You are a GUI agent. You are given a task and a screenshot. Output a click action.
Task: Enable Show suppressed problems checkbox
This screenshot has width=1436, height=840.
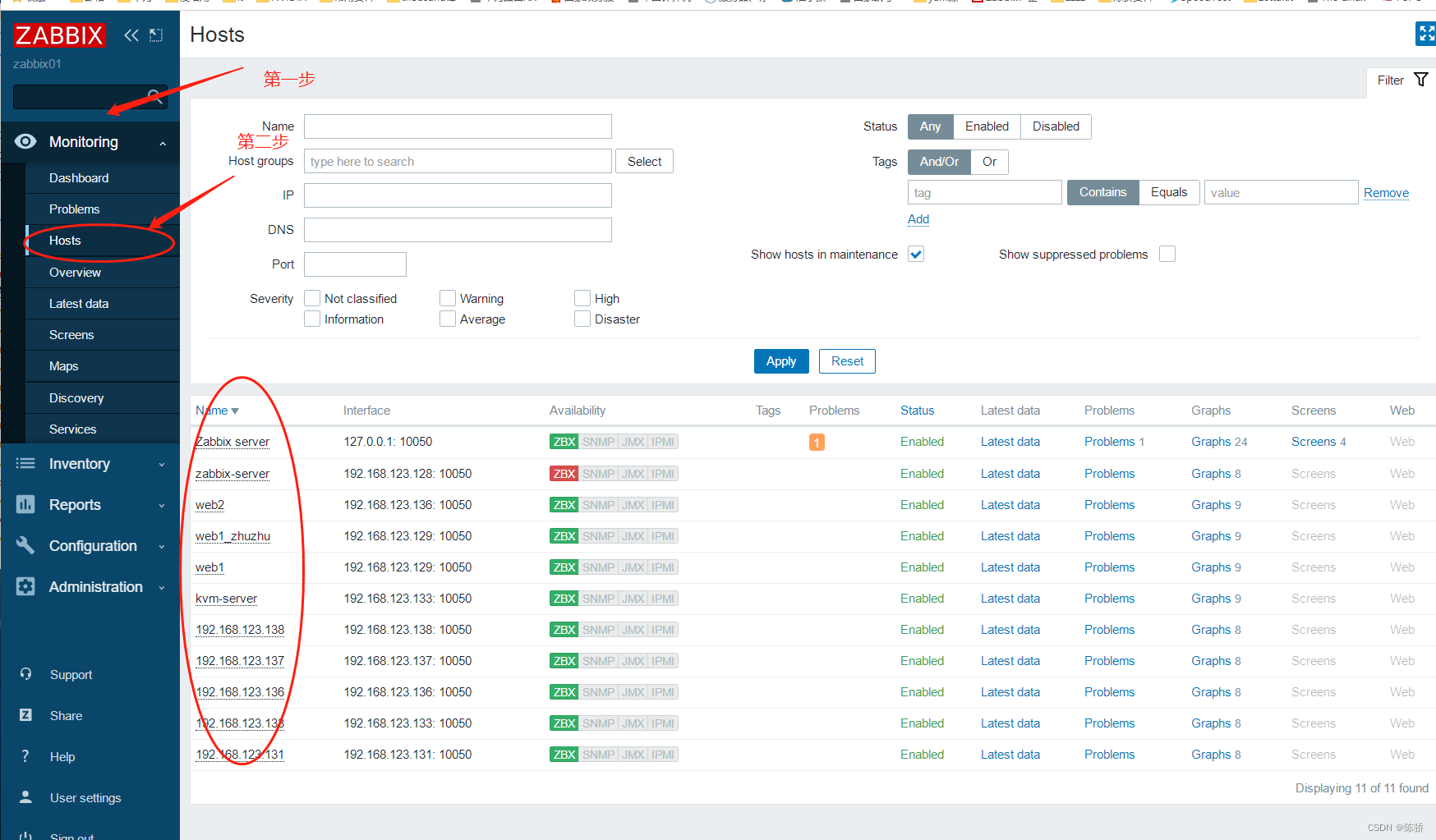pyautogui.click(x=1167, y=254)
